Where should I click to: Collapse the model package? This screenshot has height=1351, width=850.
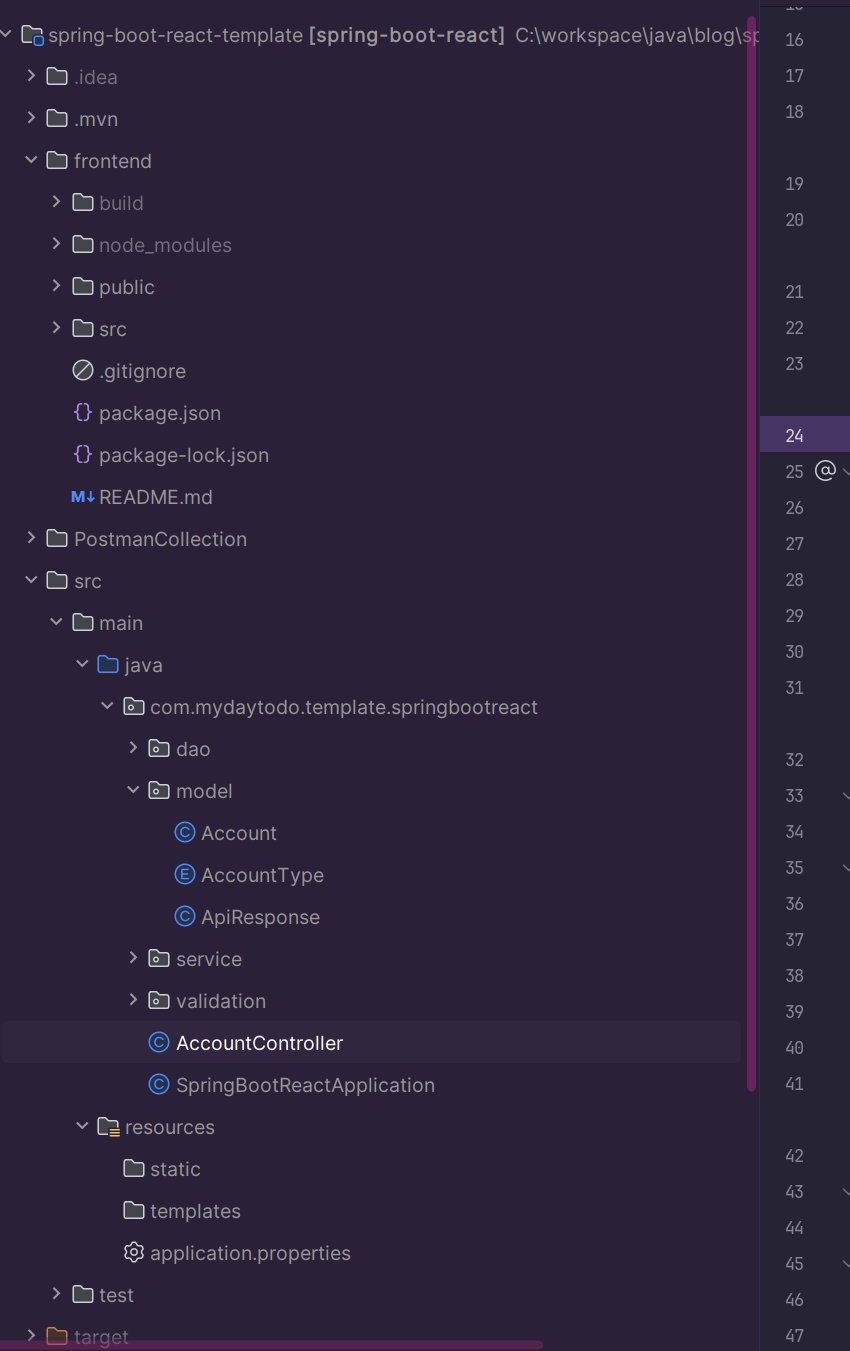coord(132,790)
